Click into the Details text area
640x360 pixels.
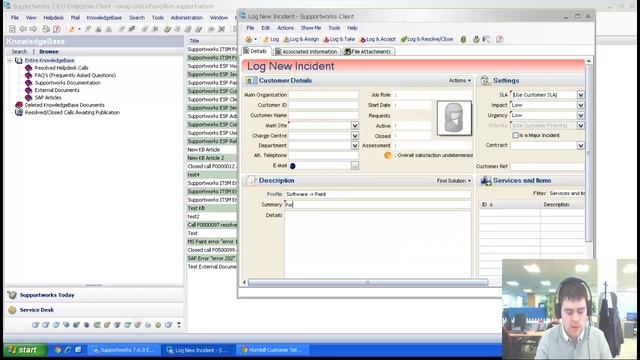[x=378, y=244]
